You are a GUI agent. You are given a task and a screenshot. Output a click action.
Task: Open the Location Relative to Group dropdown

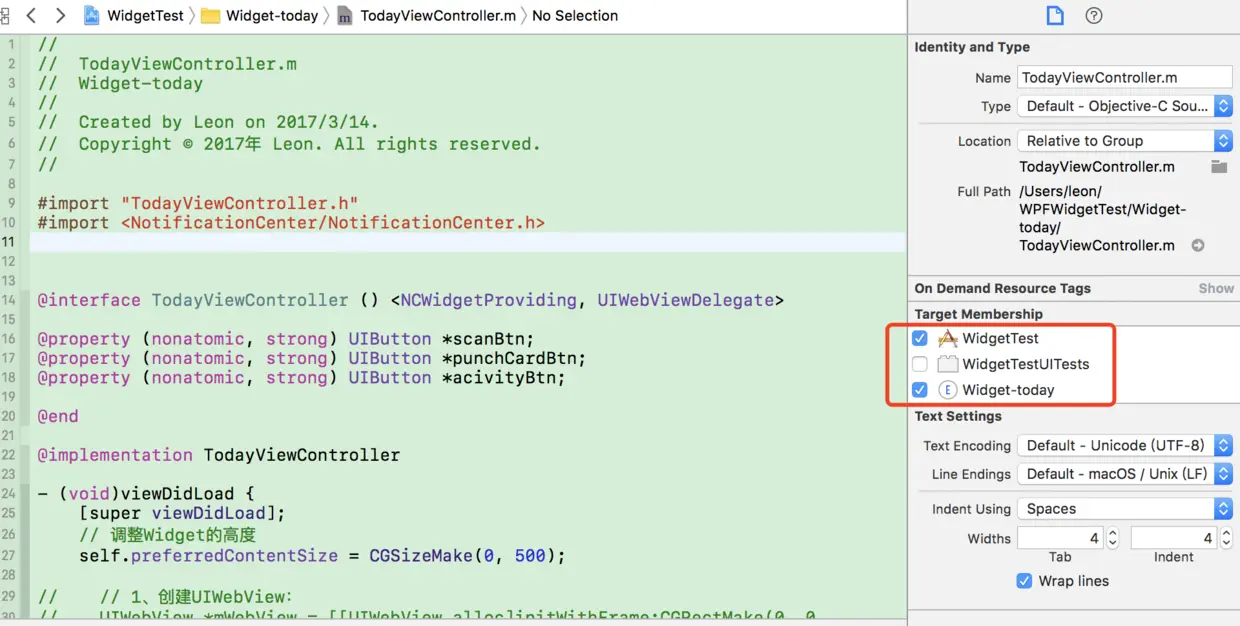[x=1125, y=141]
